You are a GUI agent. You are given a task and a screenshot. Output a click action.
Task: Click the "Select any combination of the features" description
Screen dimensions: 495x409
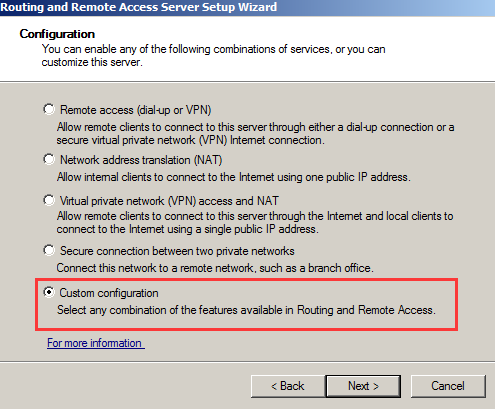246,310
